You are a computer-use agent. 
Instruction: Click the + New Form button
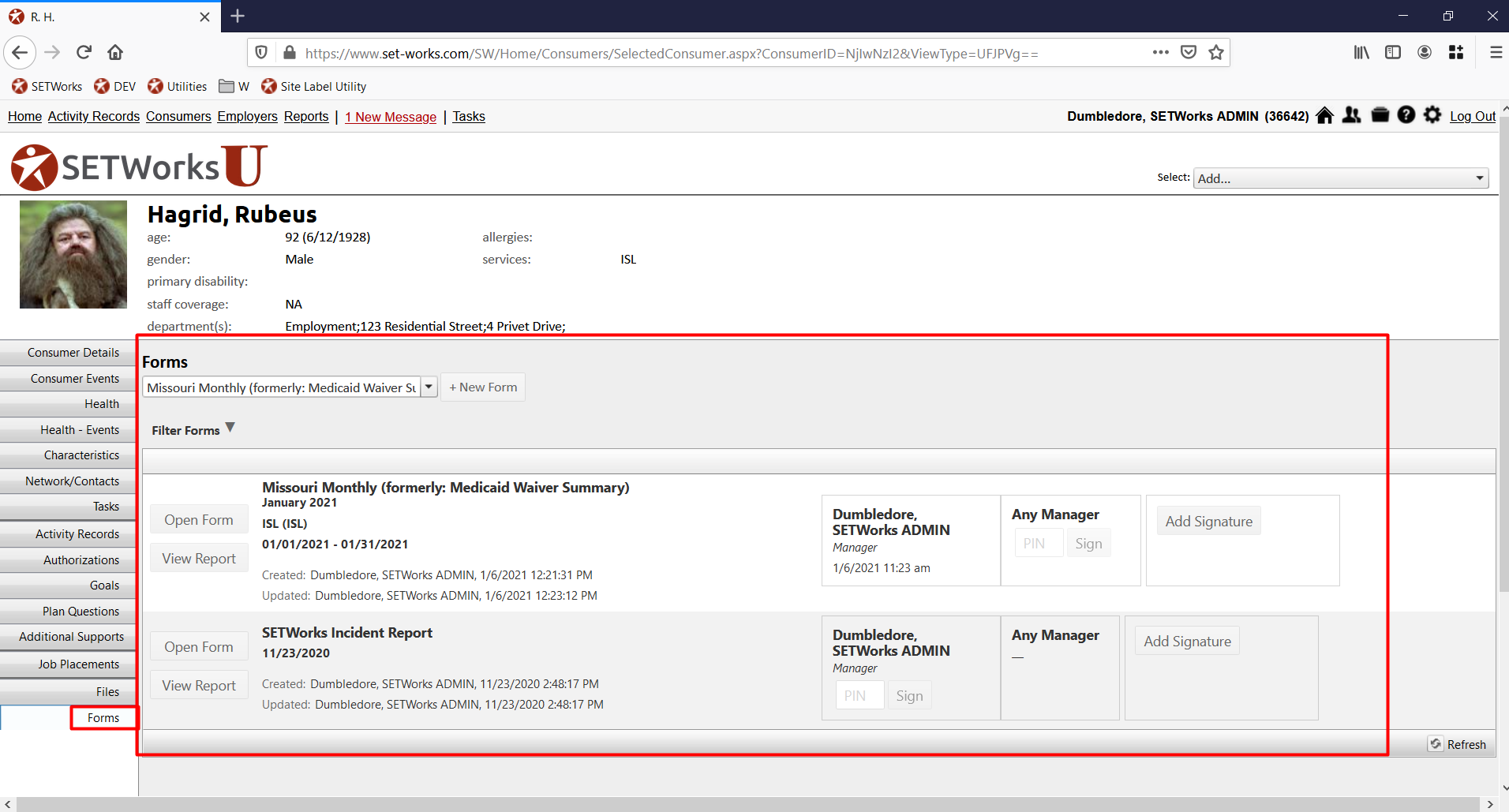pos(483,387)
